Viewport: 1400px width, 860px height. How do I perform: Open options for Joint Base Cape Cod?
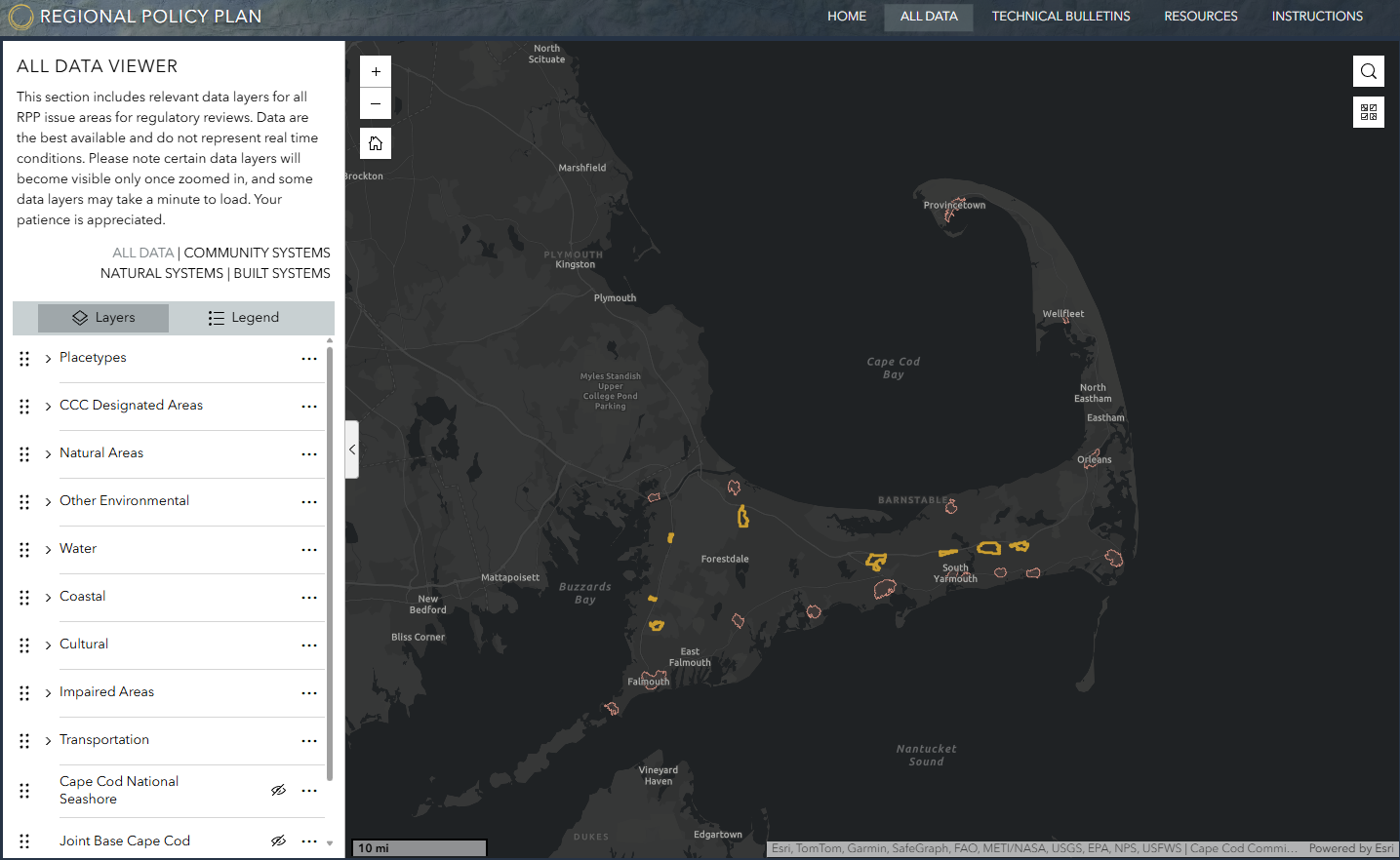(309, 840)
